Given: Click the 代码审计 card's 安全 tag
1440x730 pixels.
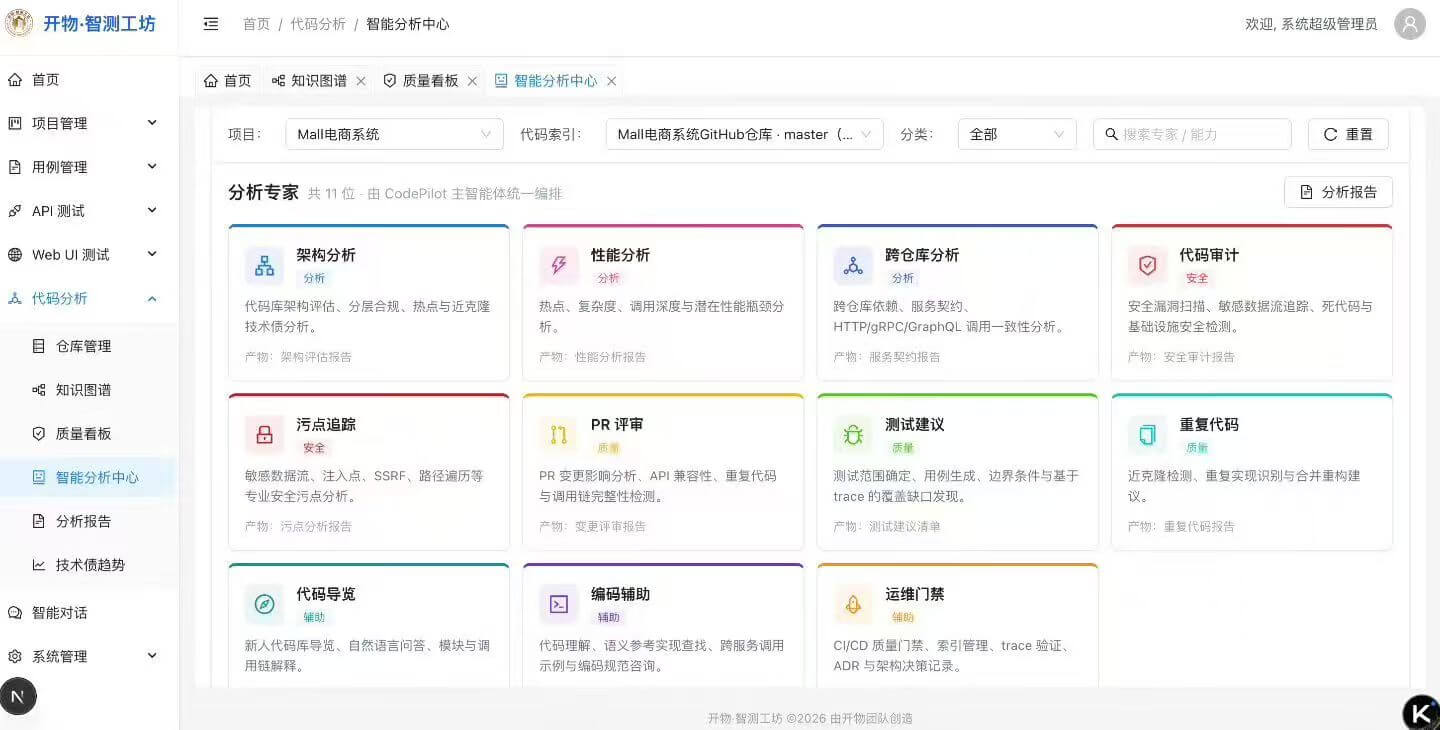Looking at the screenshot, I should pos(1197,278).
